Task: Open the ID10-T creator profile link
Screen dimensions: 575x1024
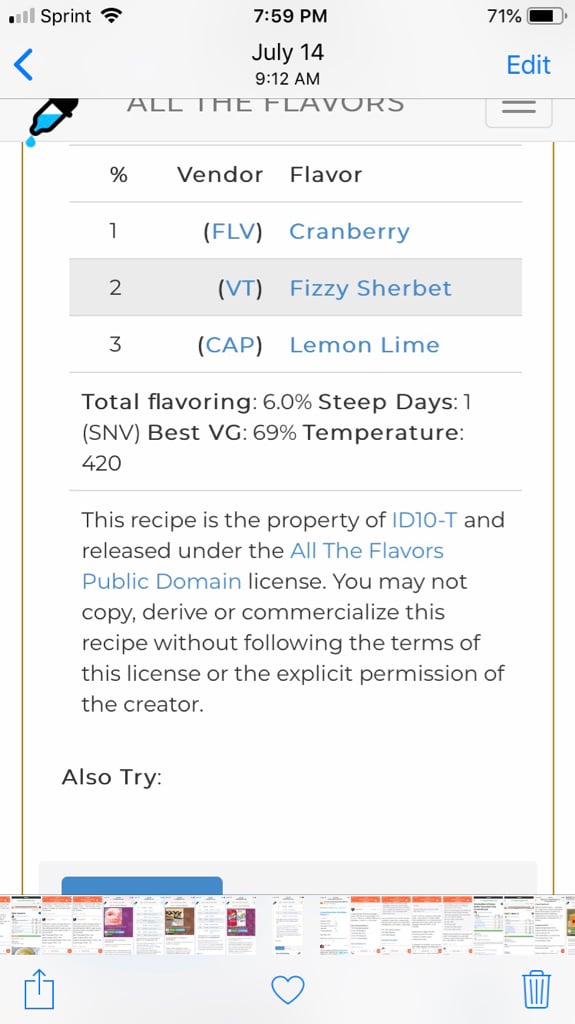Action: point(425,520)
